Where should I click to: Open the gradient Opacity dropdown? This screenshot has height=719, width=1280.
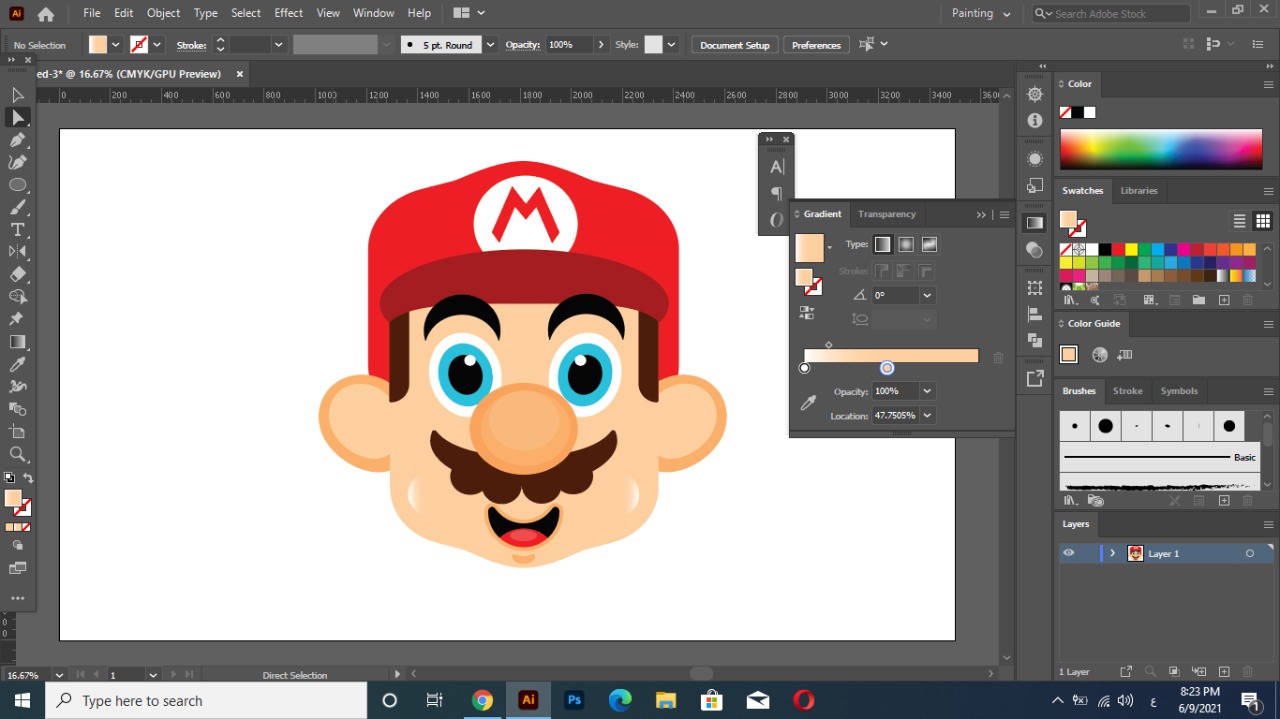tap(927, 391)
